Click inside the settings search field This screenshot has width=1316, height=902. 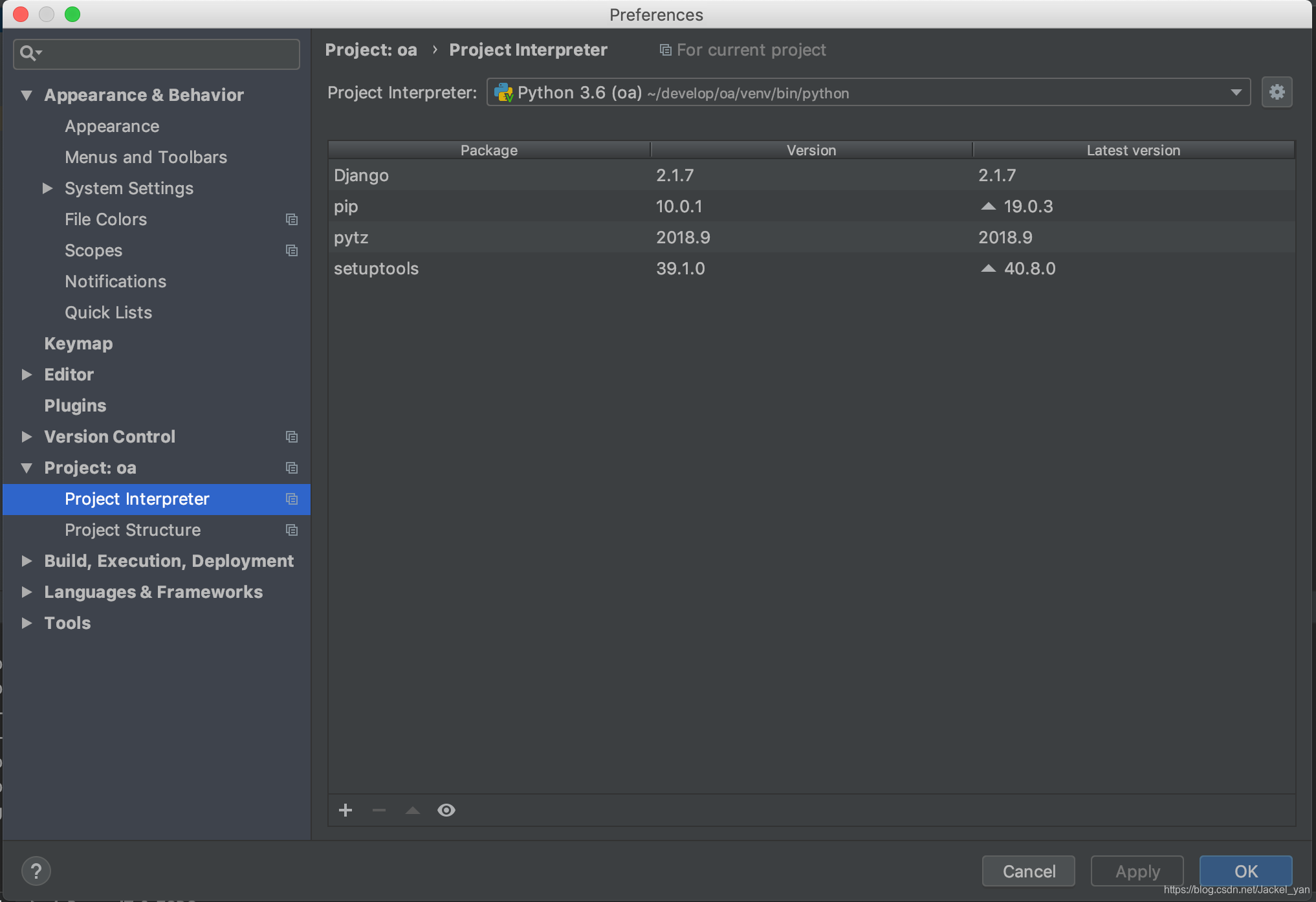(x=157, y=53)
